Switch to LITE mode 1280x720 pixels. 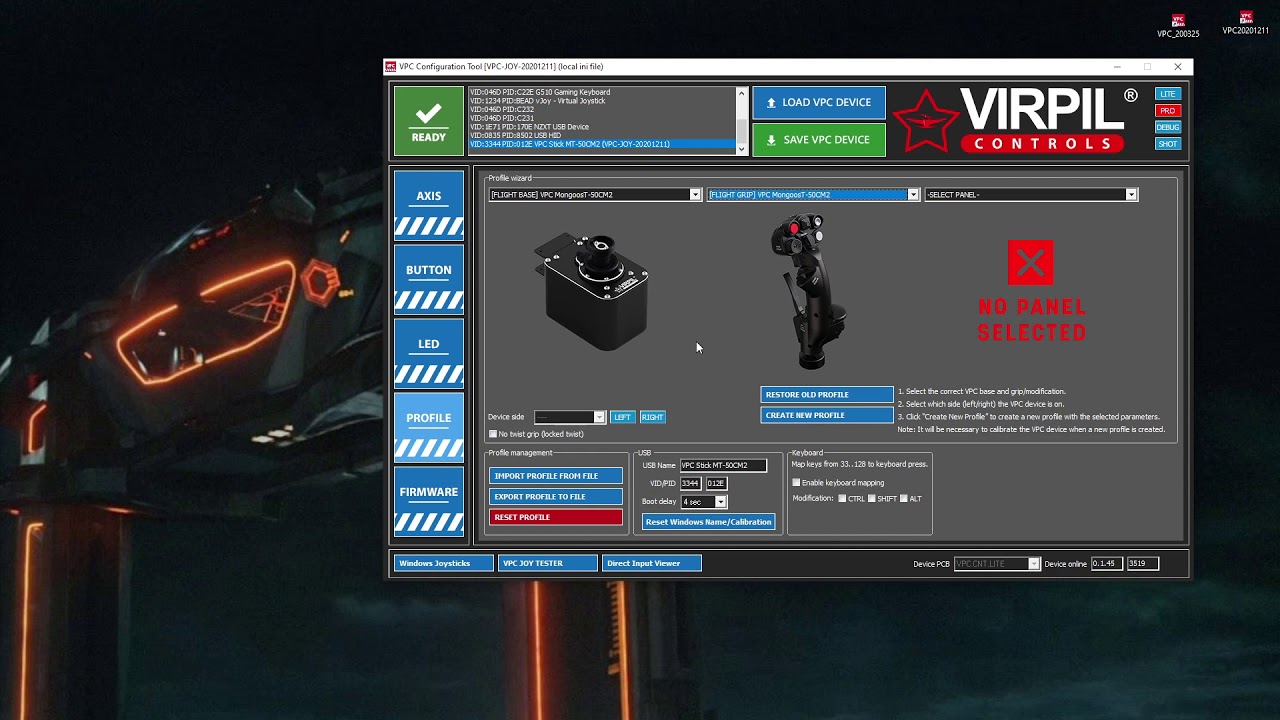tap(1167, 94)
